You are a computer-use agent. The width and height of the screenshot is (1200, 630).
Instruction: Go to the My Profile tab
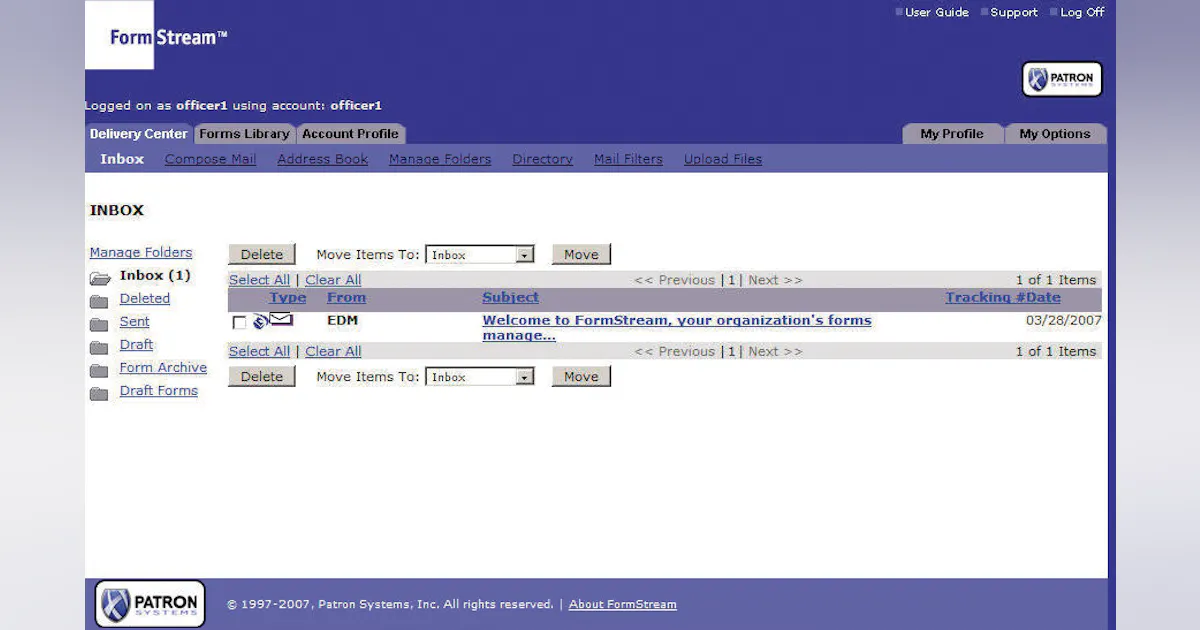[x=952, y=134]
